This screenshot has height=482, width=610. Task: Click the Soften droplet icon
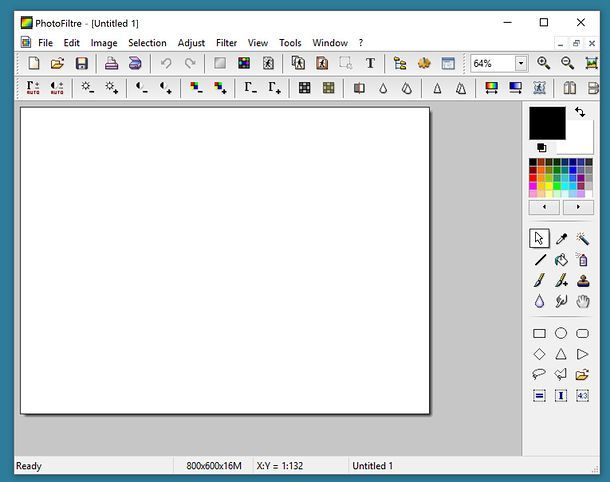[x=383, y=88]
